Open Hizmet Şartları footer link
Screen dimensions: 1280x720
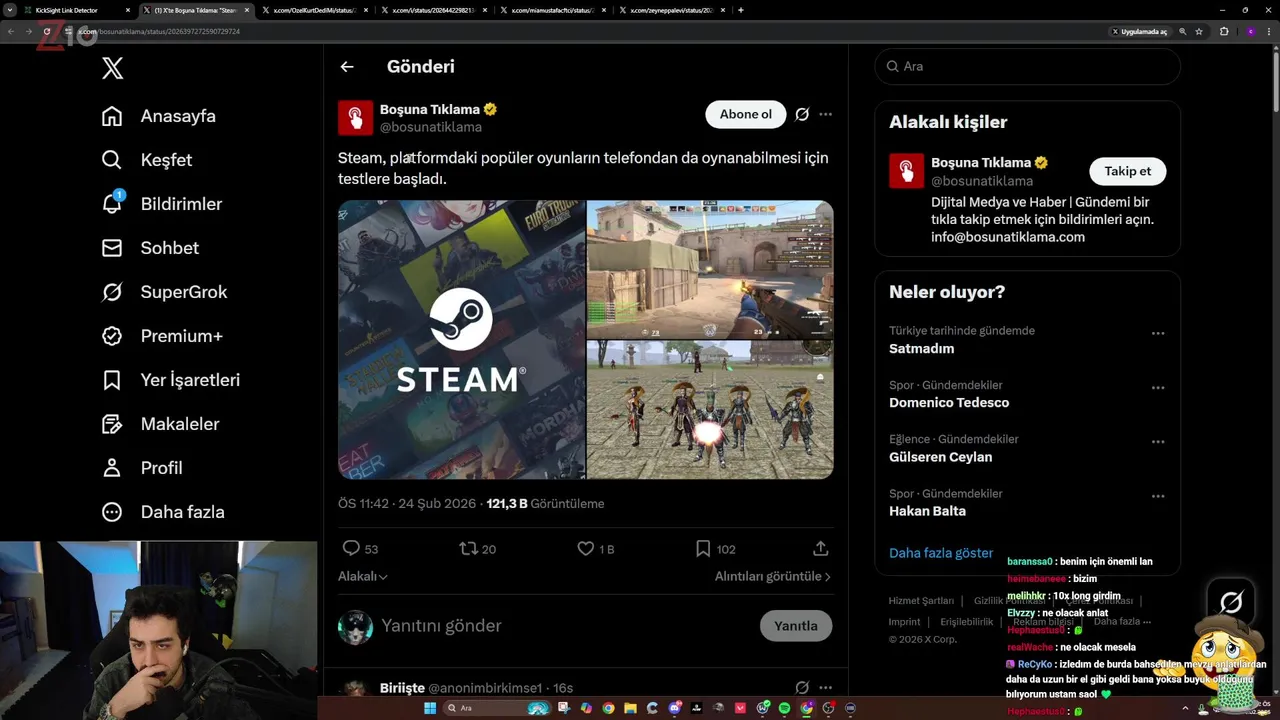click(x=921, y=601)
